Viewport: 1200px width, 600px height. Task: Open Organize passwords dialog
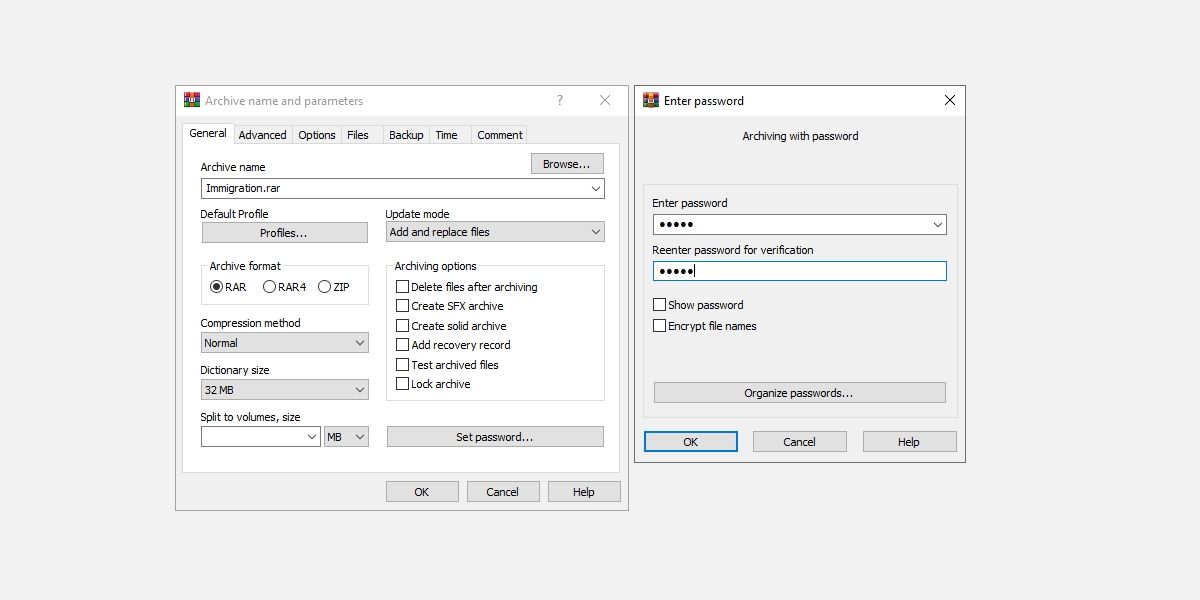tap(799, 392)
